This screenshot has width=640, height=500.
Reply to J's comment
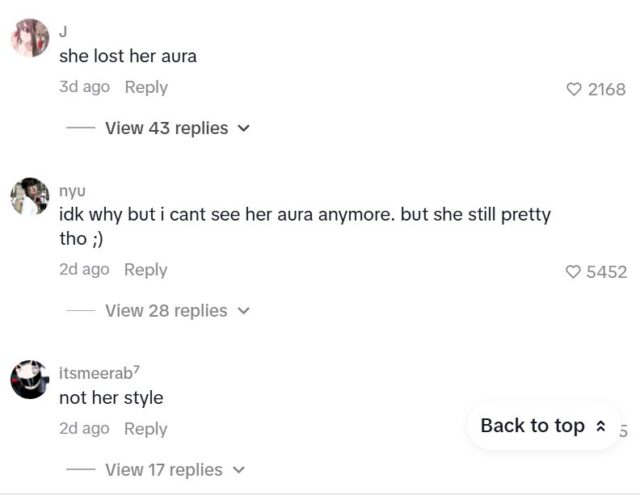[146, 87]
